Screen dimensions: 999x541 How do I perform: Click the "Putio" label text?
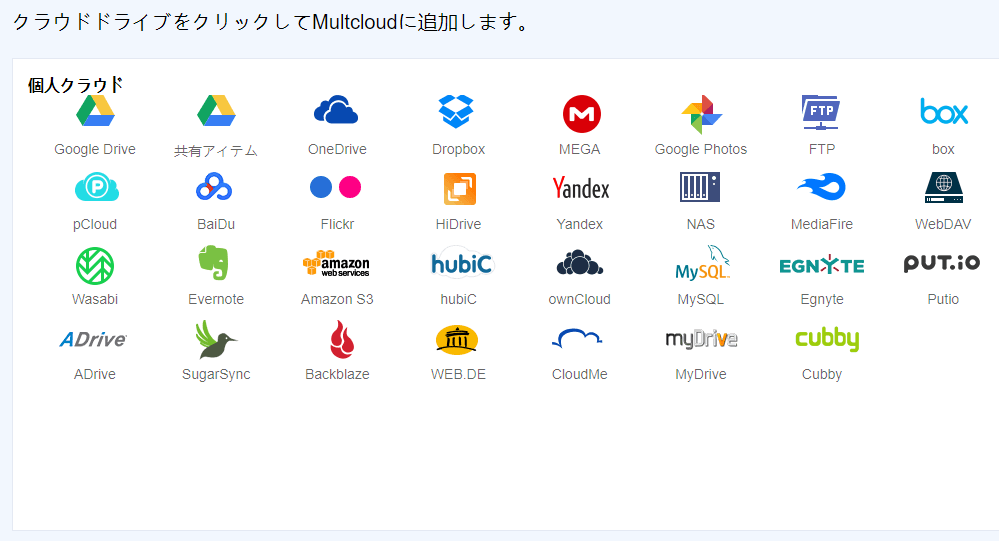[943, 299]
